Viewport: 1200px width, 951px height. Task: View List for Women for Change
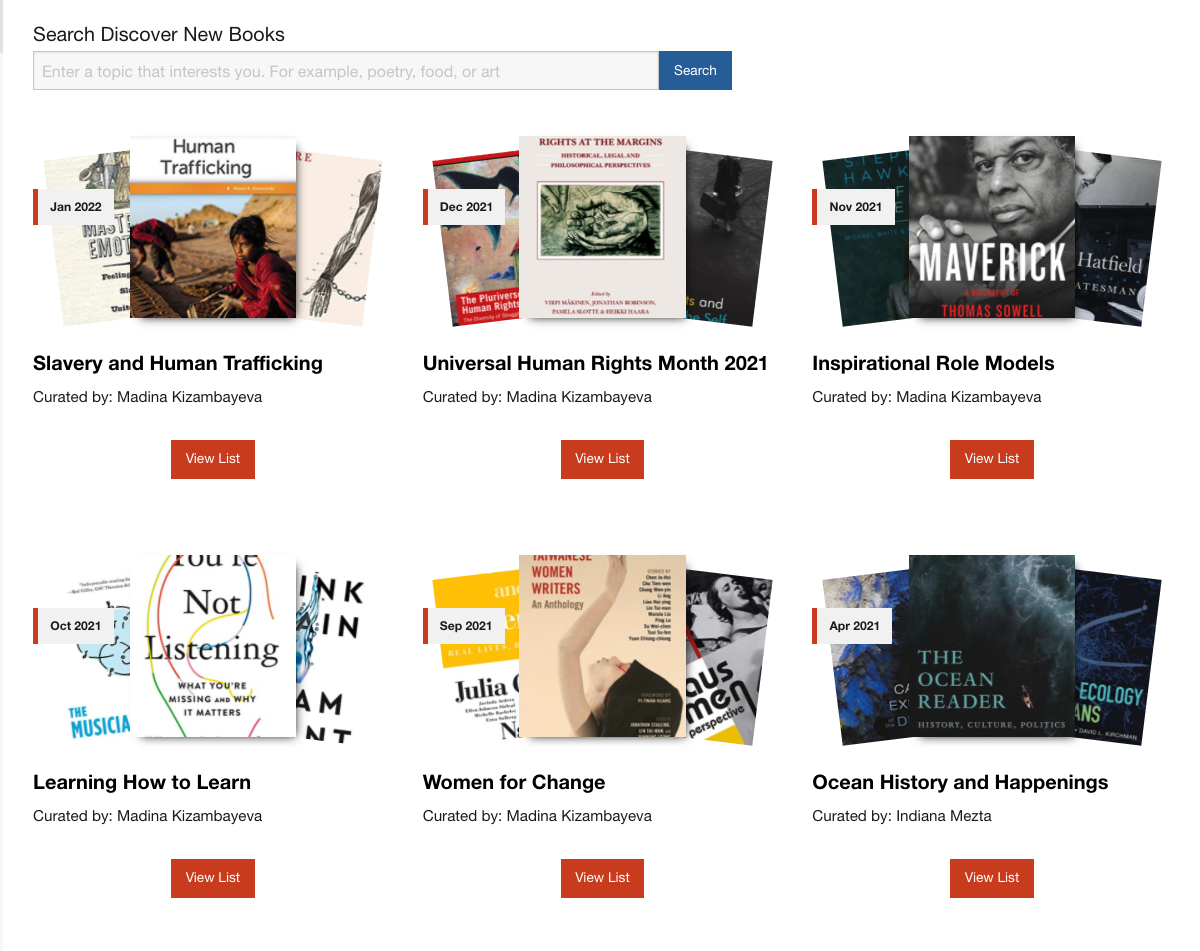(602, 878)
